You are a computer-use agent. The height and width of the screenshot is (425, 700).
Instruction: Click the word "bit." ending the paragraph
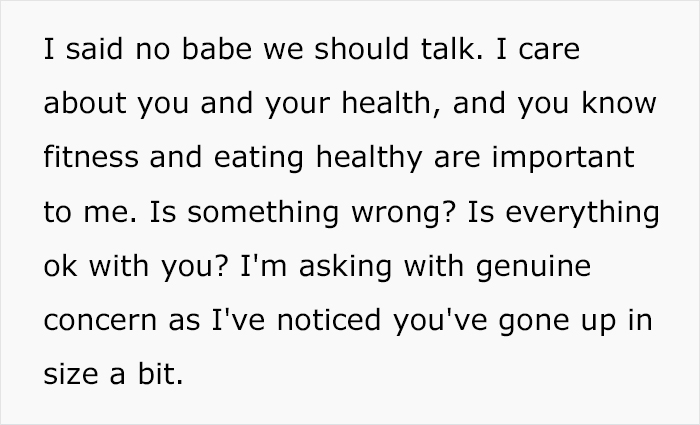coord(161,373)
